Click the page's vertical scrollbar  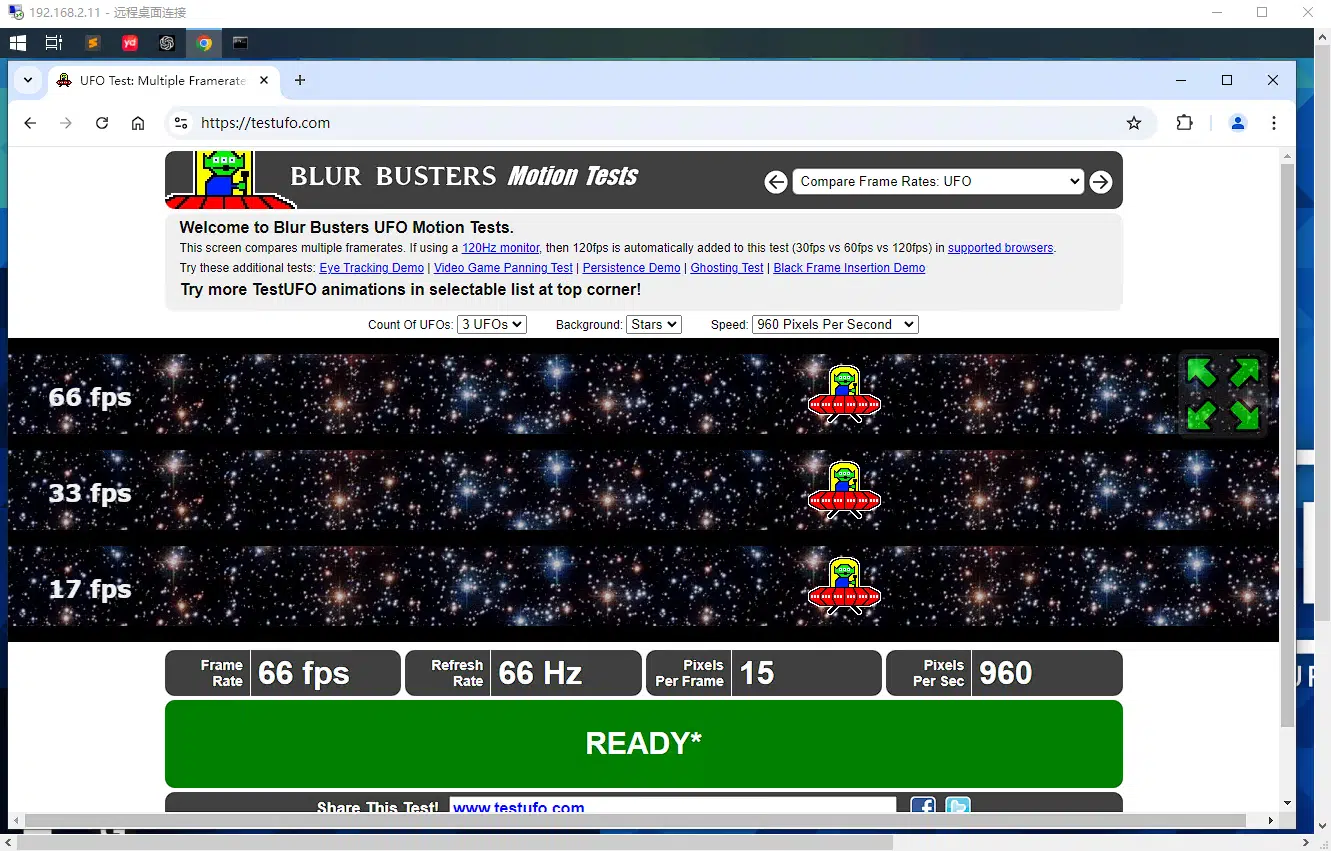point(1288,445)
